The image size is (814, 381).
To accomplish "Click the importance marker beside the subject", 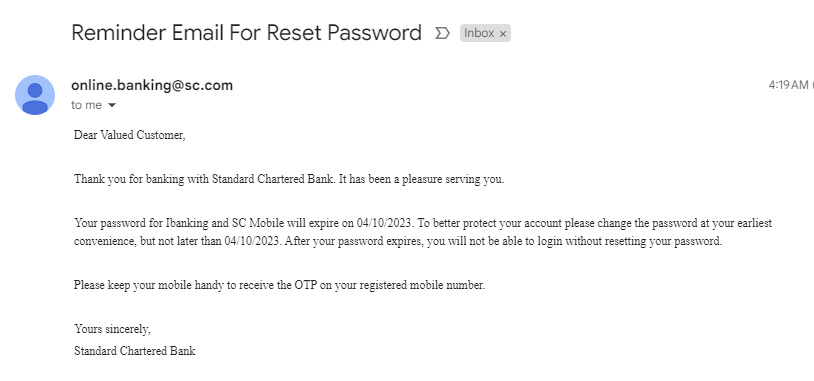I will pyautogui.click(x=442, y=33).
